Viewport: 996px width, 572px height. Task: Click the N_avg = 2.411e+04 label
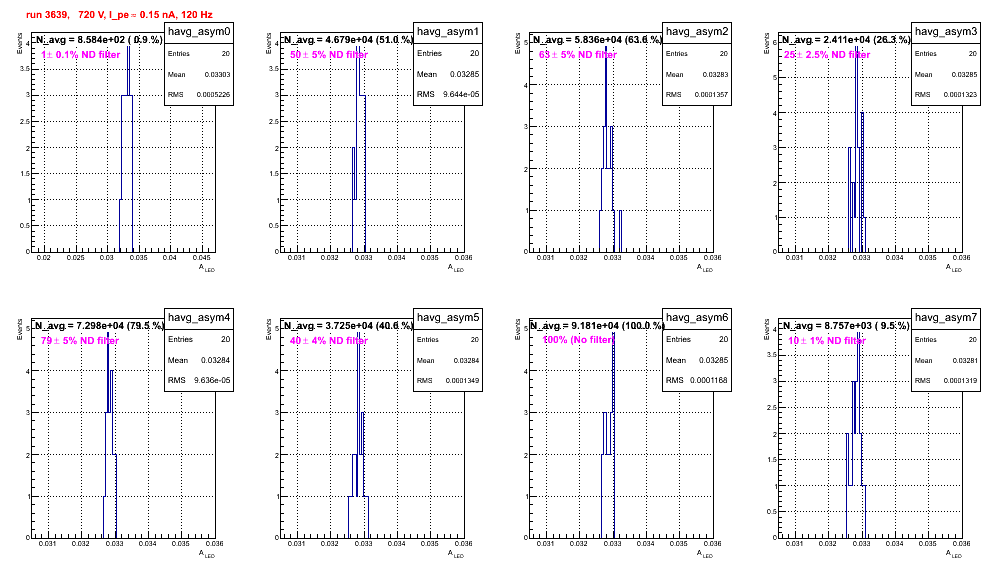[846, 39]
